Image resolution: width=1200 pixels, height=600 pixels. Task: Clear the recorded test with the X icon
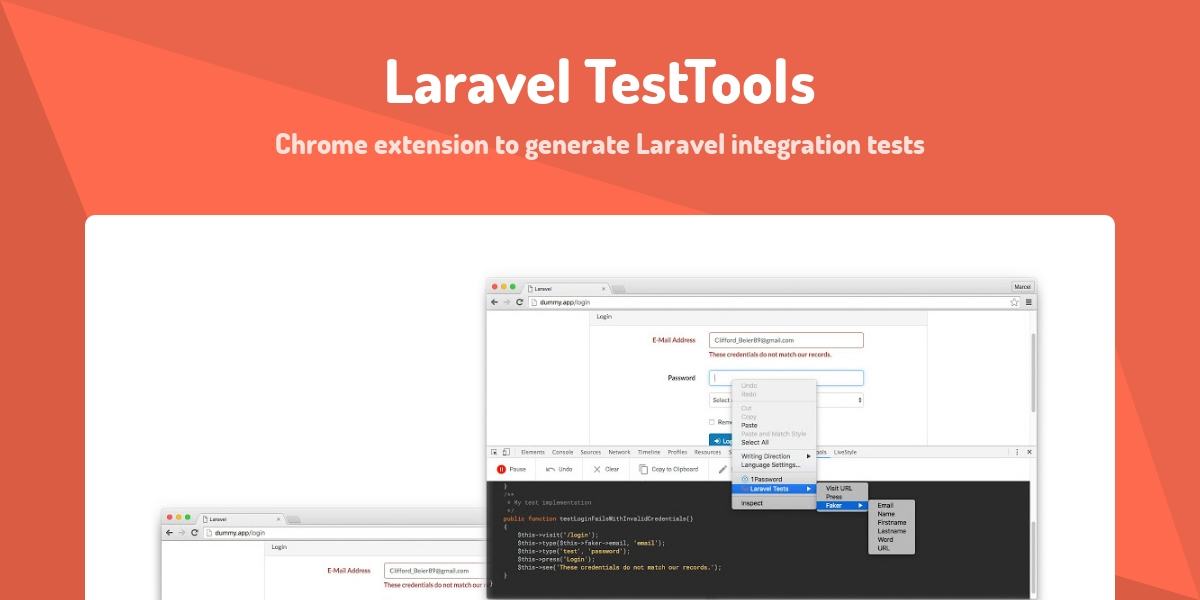(x=596, y=468)
